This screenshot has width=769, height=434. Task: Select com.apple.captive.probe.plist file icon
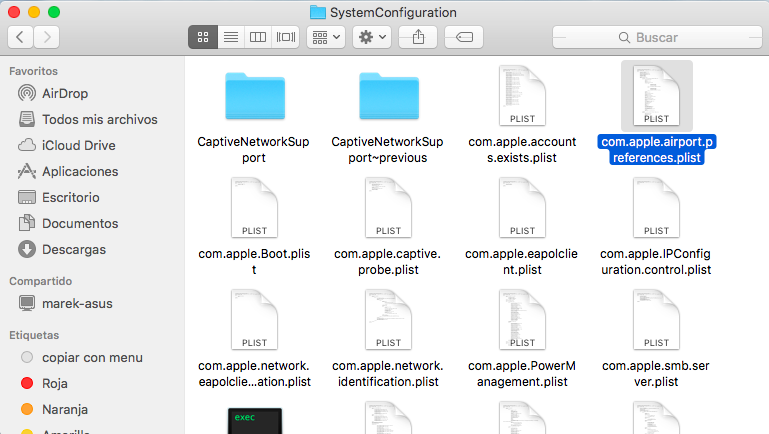coord(388,207)
